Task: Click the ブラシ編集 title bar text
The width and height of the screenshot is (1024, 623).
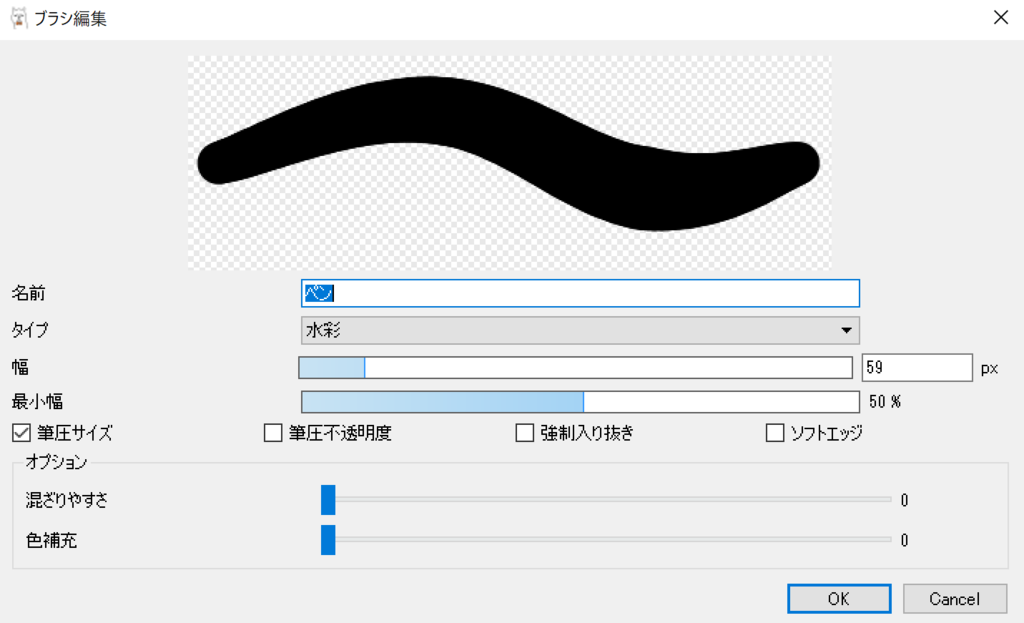Action: (71, 18)
